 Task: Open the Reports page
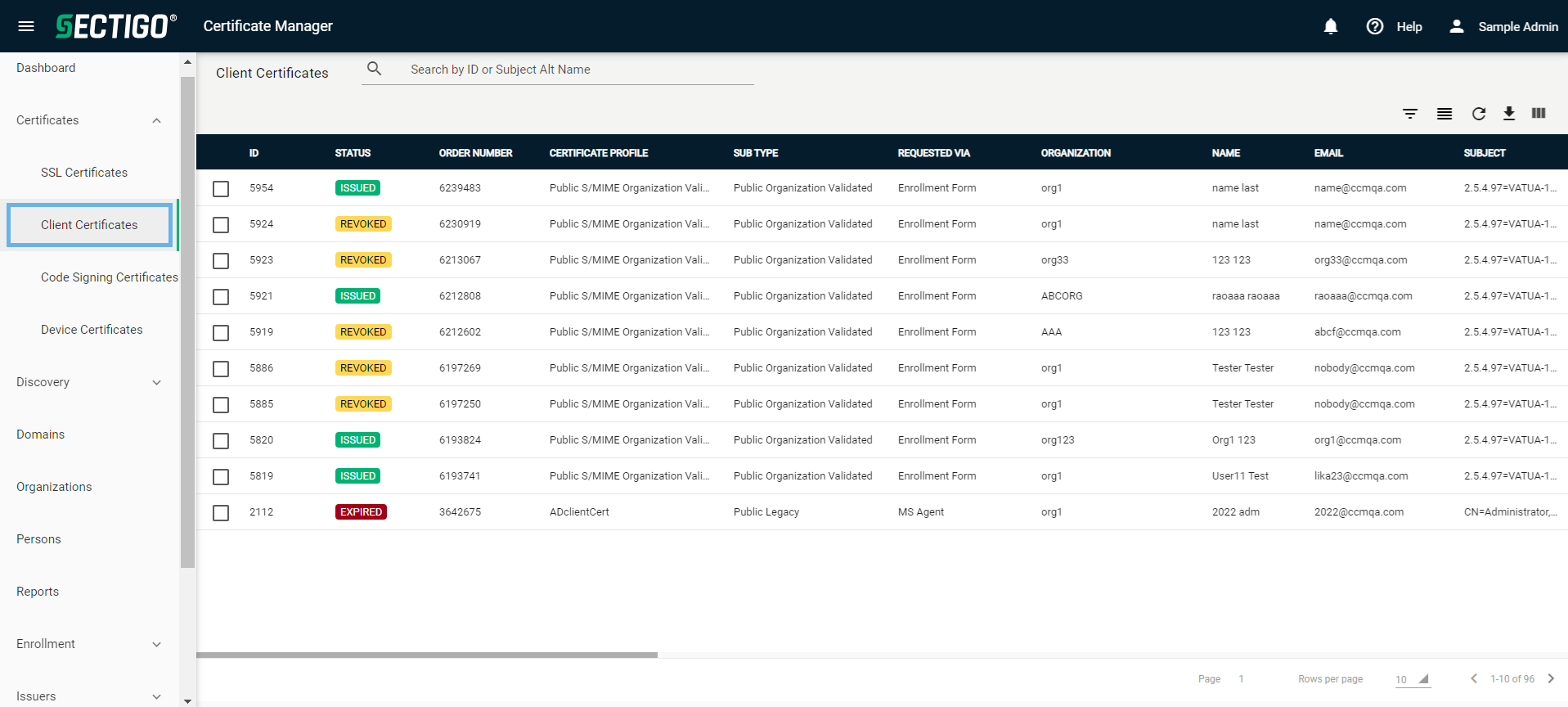coord(38,592)
